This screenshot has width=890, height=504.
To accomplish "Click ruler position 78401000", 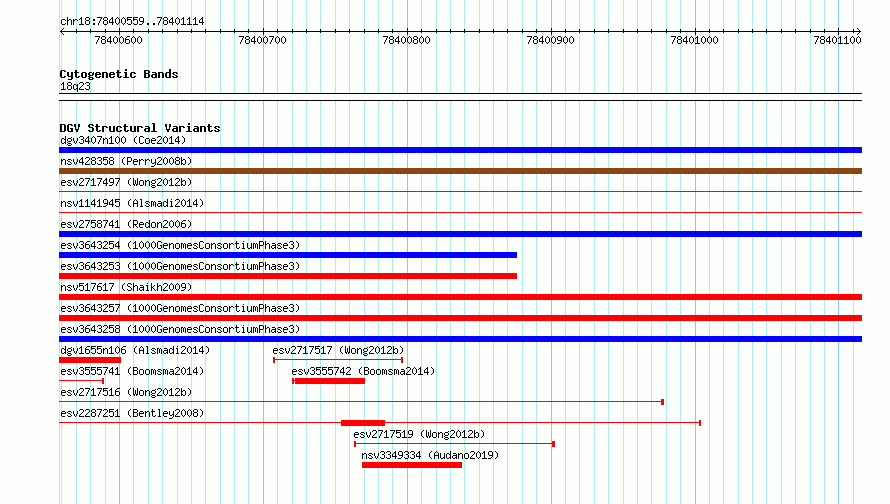I will click(x=695, y=40).
